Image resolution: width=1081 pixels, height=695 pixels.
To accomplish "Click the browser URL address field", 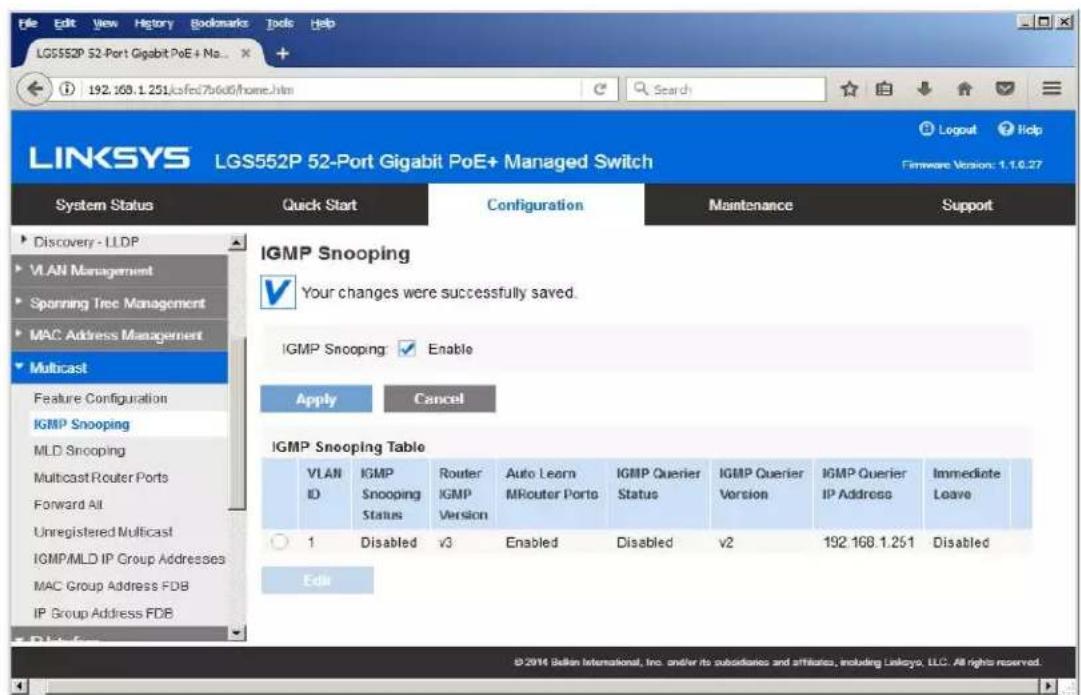I will coord(331,90).
